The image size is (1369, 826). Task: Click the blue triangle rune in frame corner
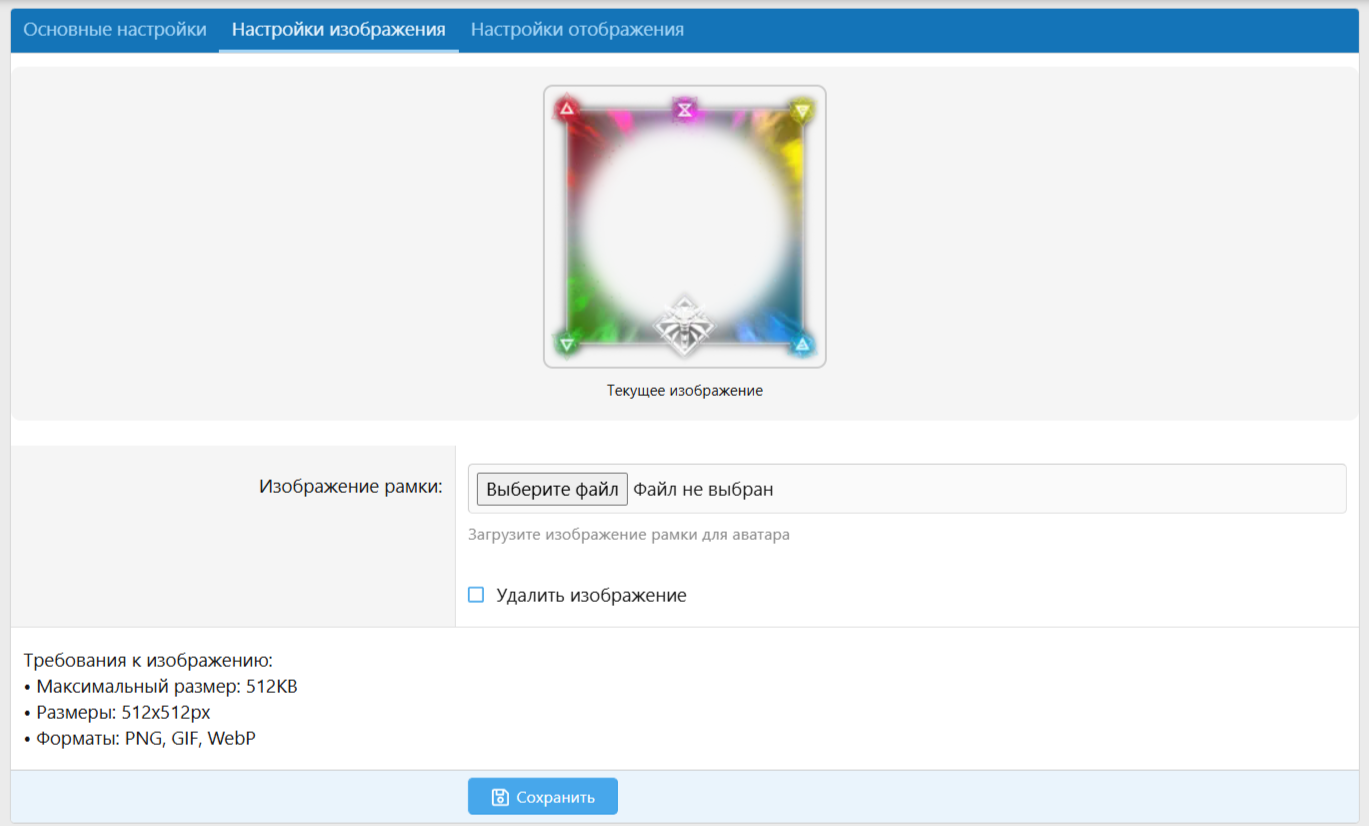801,345
